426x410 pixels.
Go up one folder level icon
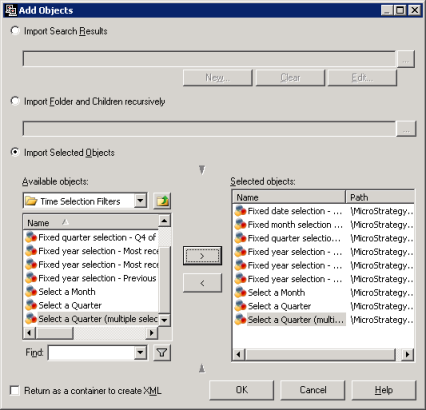click(x=162, y=201)
